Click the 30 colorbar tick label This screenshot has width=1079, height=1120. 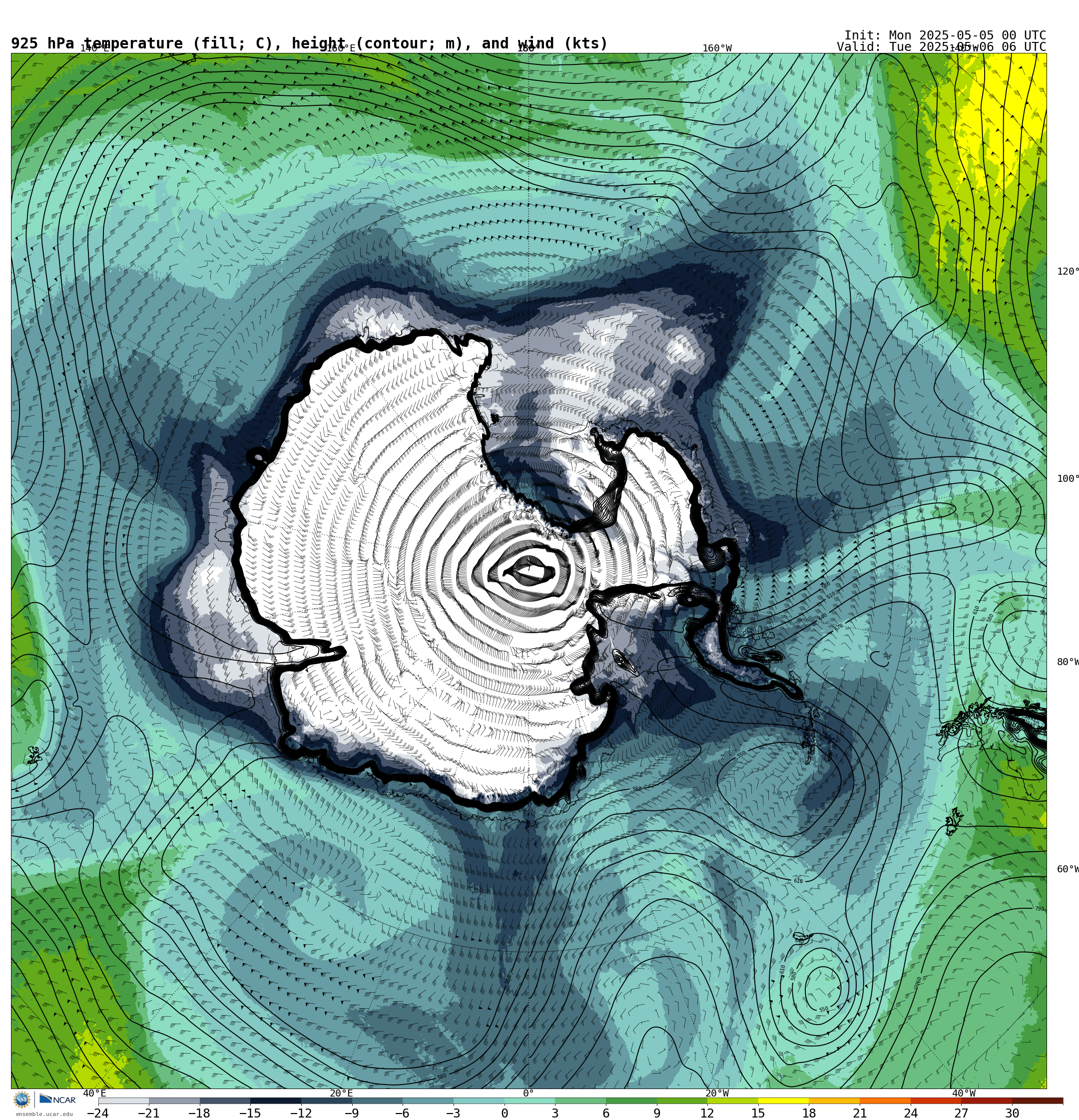(x=1012, y=1113)
